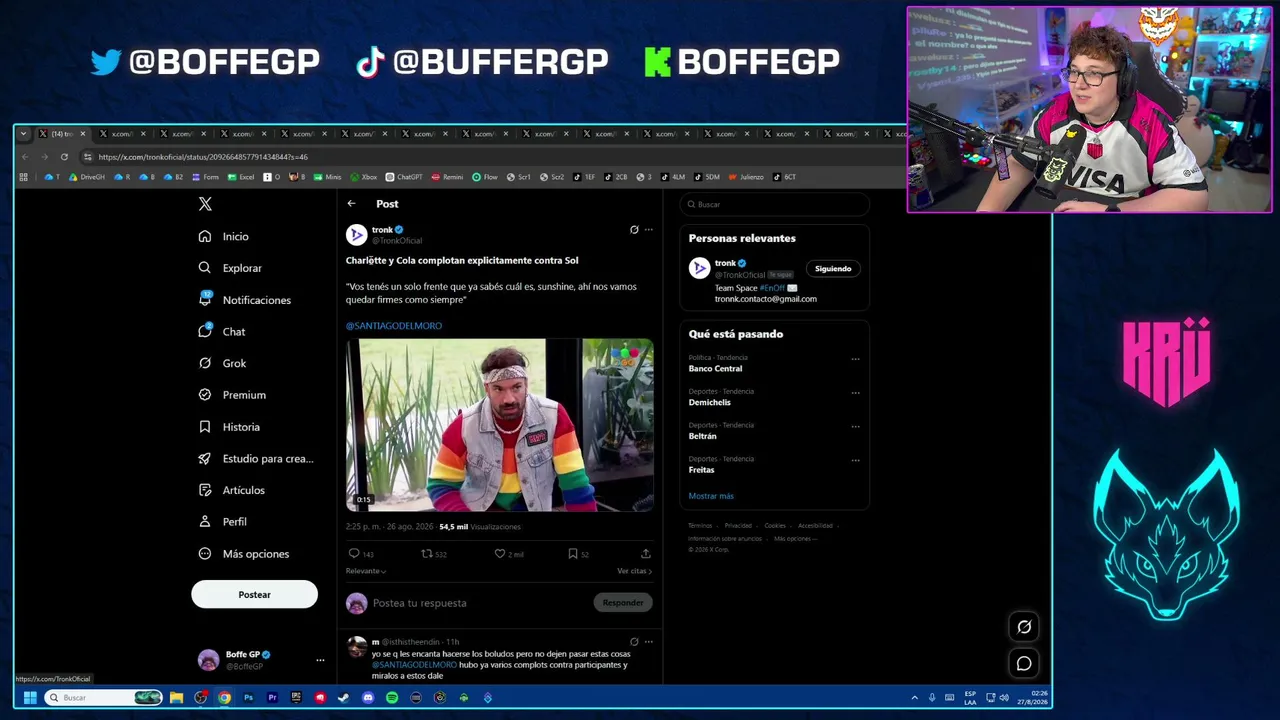This screenshot has width=1280, height=720.
Task: Open the Premium icon in sidebar
Action: point(205,395)
